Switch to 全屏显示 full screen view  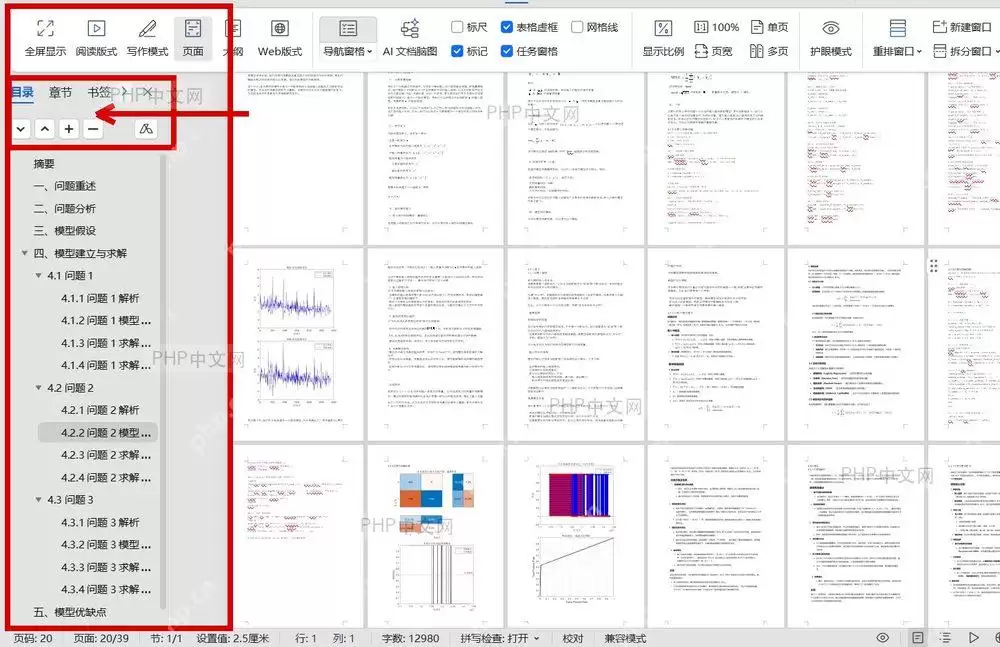(45, 38)
